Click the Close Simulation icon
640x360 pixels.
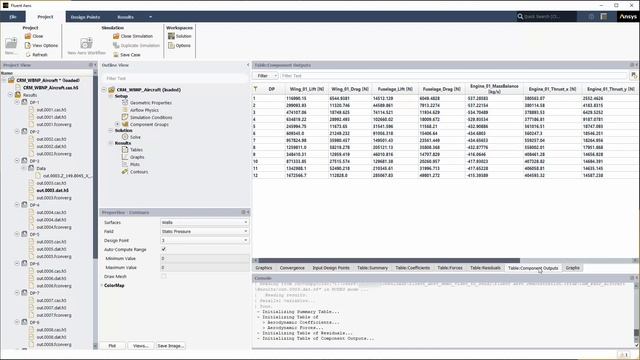(116, 36)
